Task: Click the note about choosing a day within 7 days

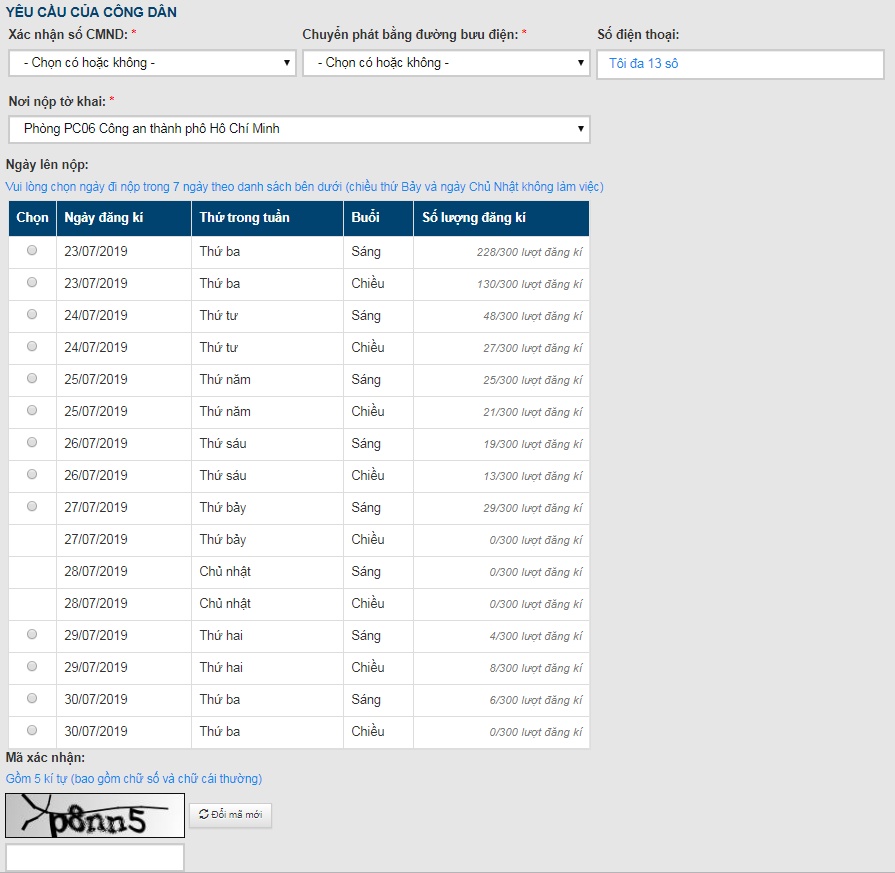Action: click(304, 187)
